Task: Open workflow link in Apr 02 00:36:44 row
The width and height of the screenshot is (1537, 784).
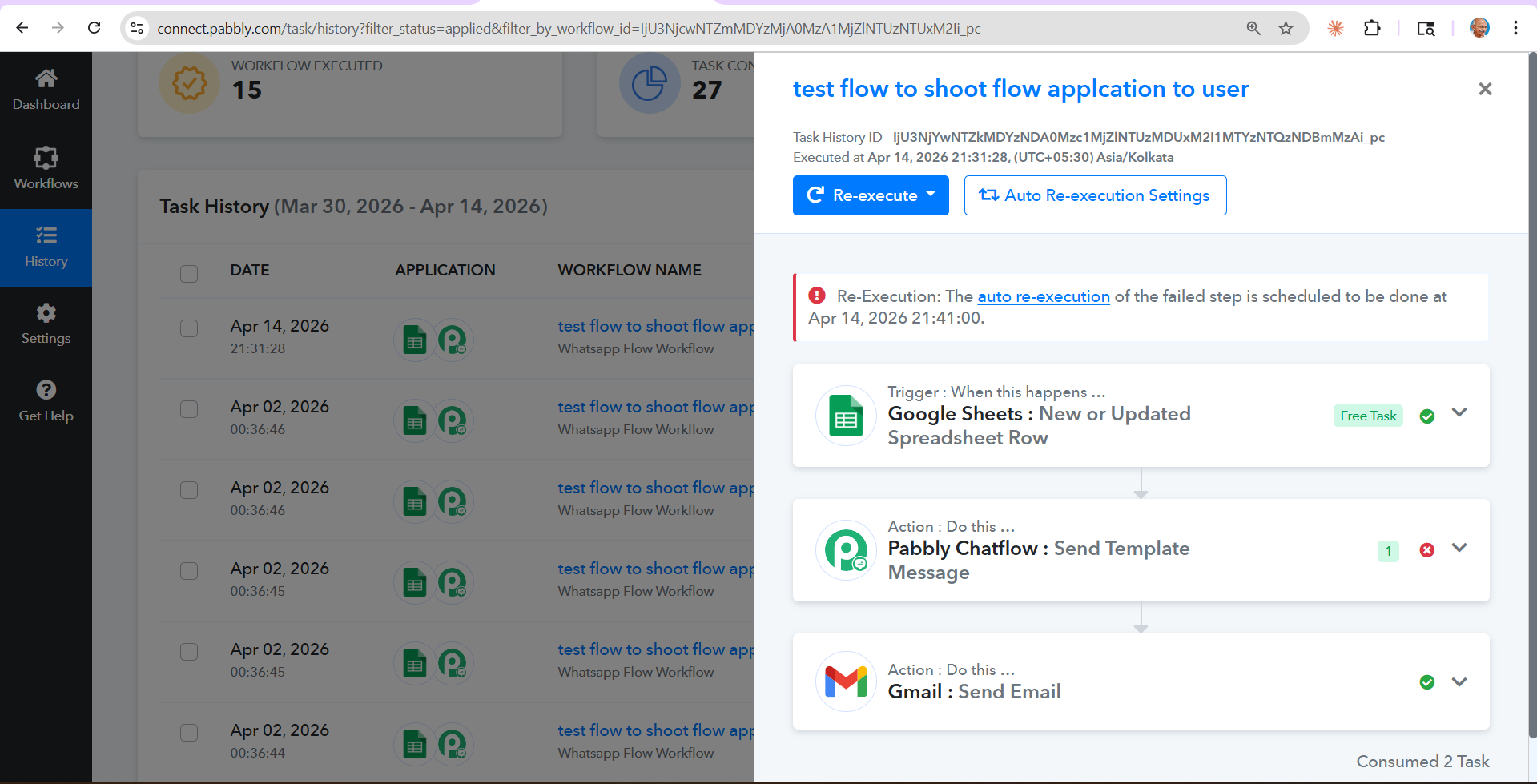Action: coord(656,730)
